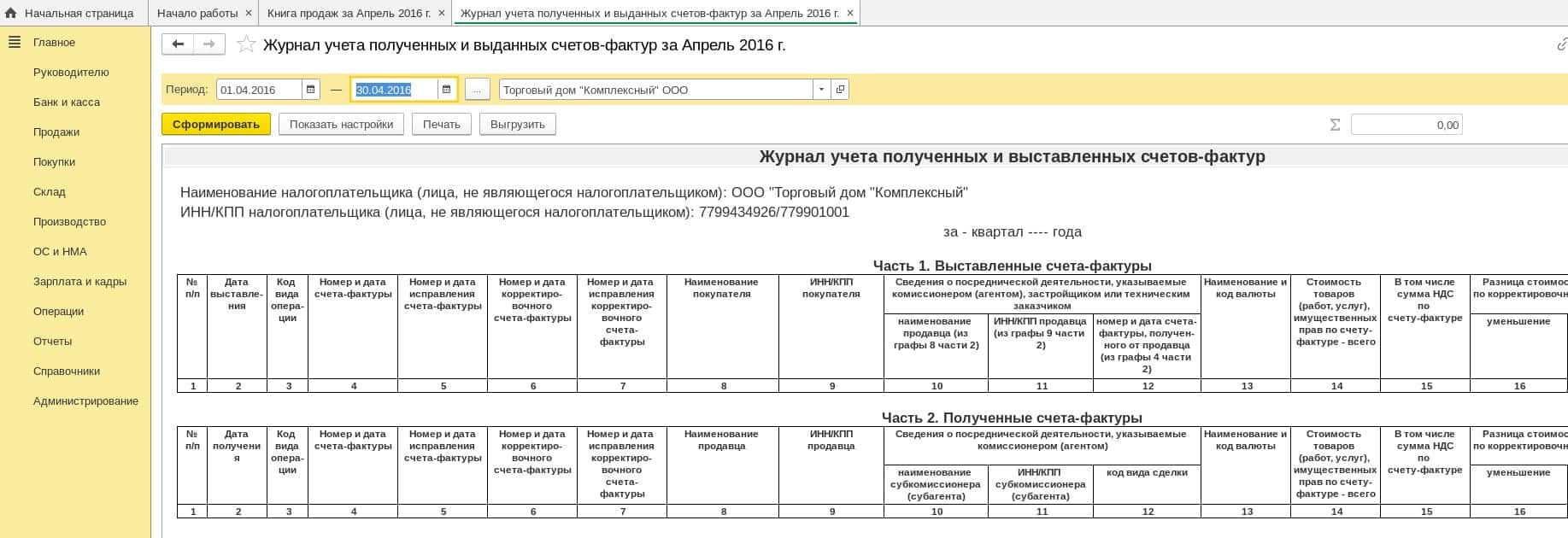
Task: Open the Главное section
Action: [x=54, y=42]
